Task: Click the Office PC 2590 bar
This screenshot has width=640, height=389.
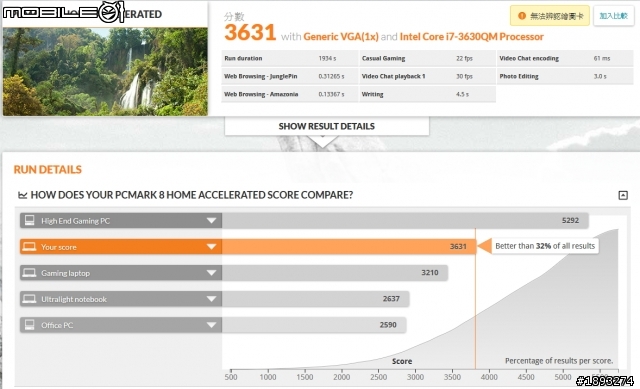Action: pos(314,325)
